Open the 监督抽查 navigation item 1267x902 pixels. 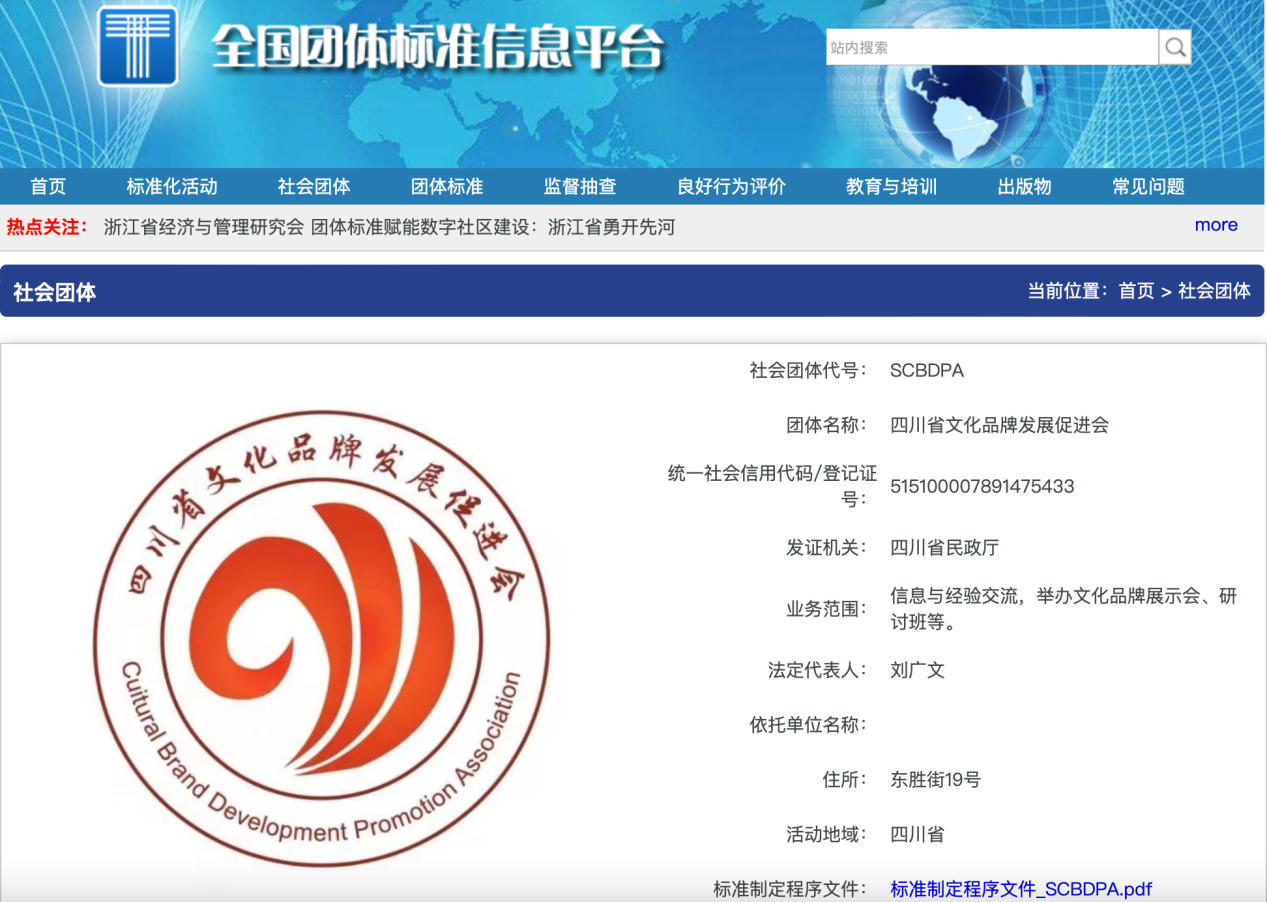pos(580,187)
